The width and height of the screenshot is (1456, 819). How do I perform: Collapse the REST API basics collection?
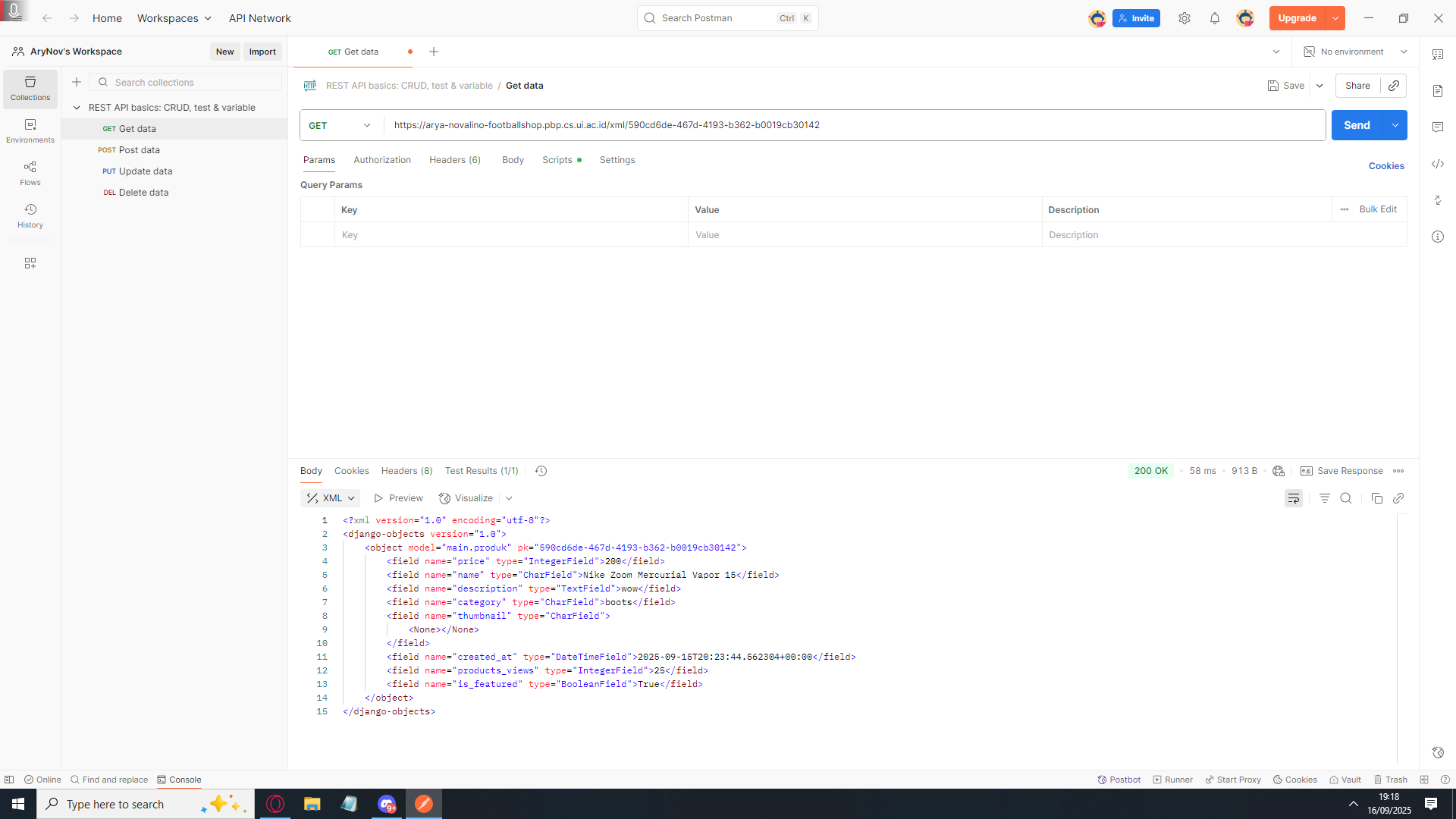pyautogui.click(x=77, y=108)
